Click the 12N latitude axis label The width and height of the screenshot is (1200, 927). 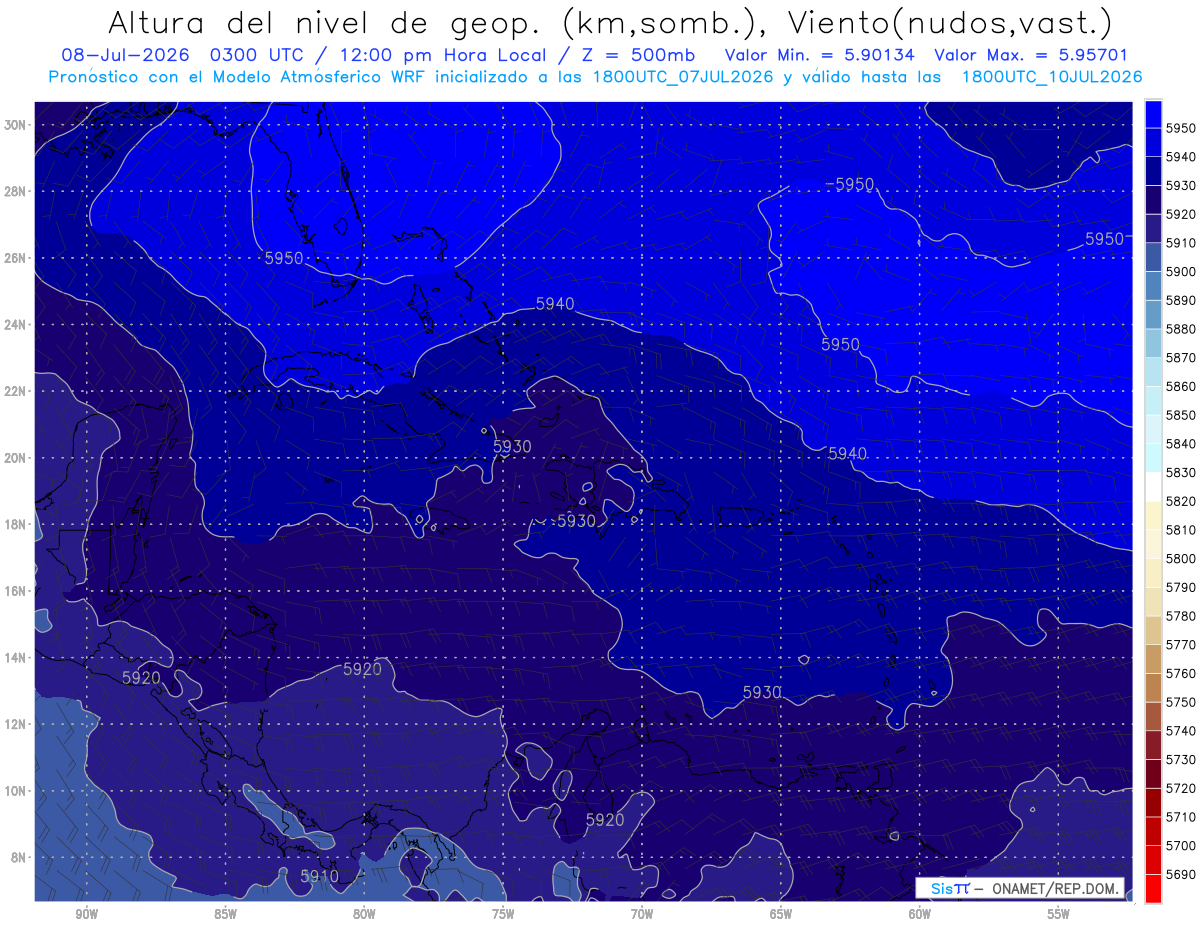pos(16,724)
